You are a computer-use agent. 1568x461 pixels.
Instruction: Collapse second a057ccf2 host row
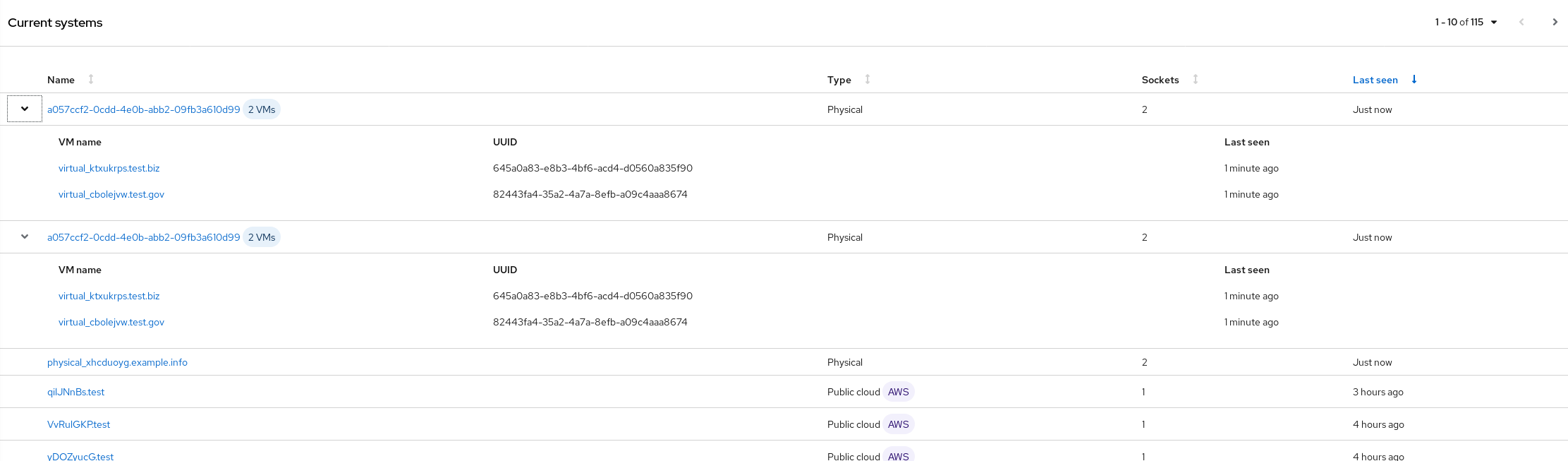25,237
